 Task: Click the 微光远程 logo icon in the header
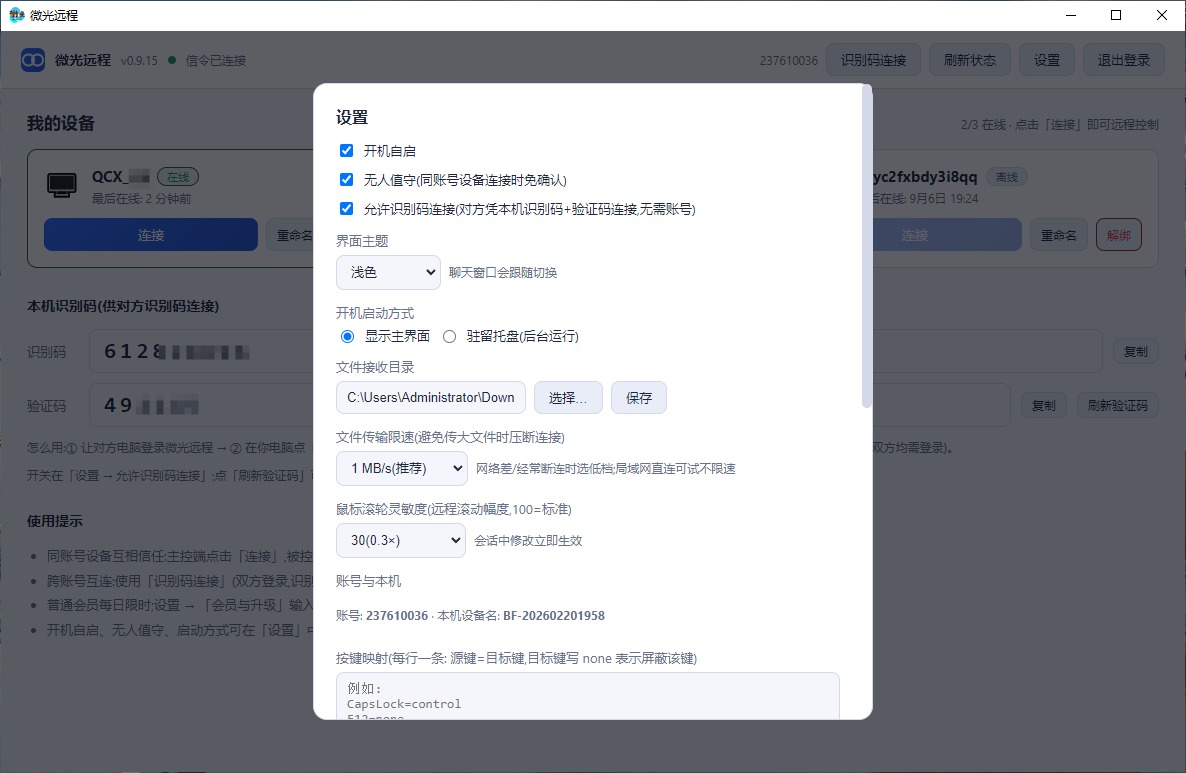coord(33,60)
